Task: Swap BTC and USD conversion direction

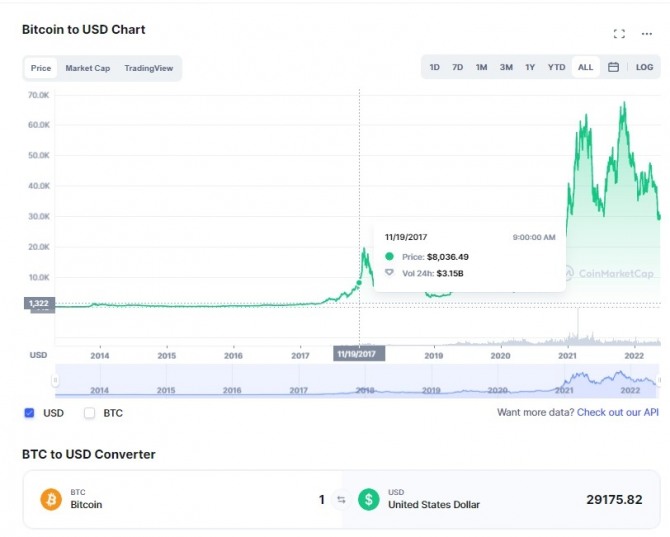Action: 341,499
